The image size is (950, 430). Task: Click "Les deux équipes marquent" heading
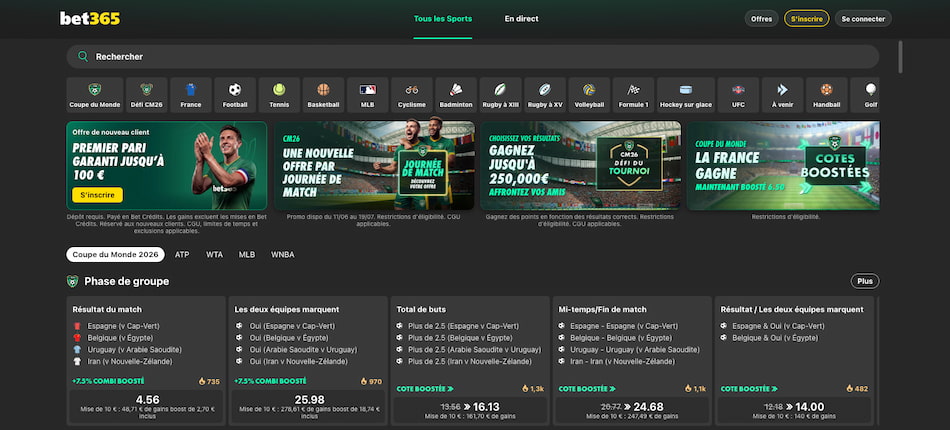tap(287, 309)
